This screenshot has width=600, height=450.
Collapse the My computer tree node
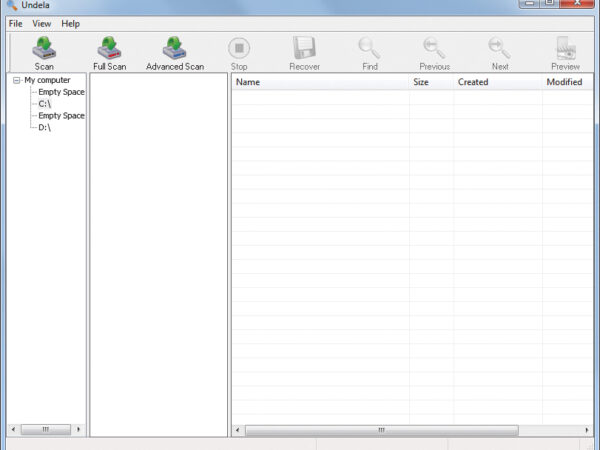17,80
